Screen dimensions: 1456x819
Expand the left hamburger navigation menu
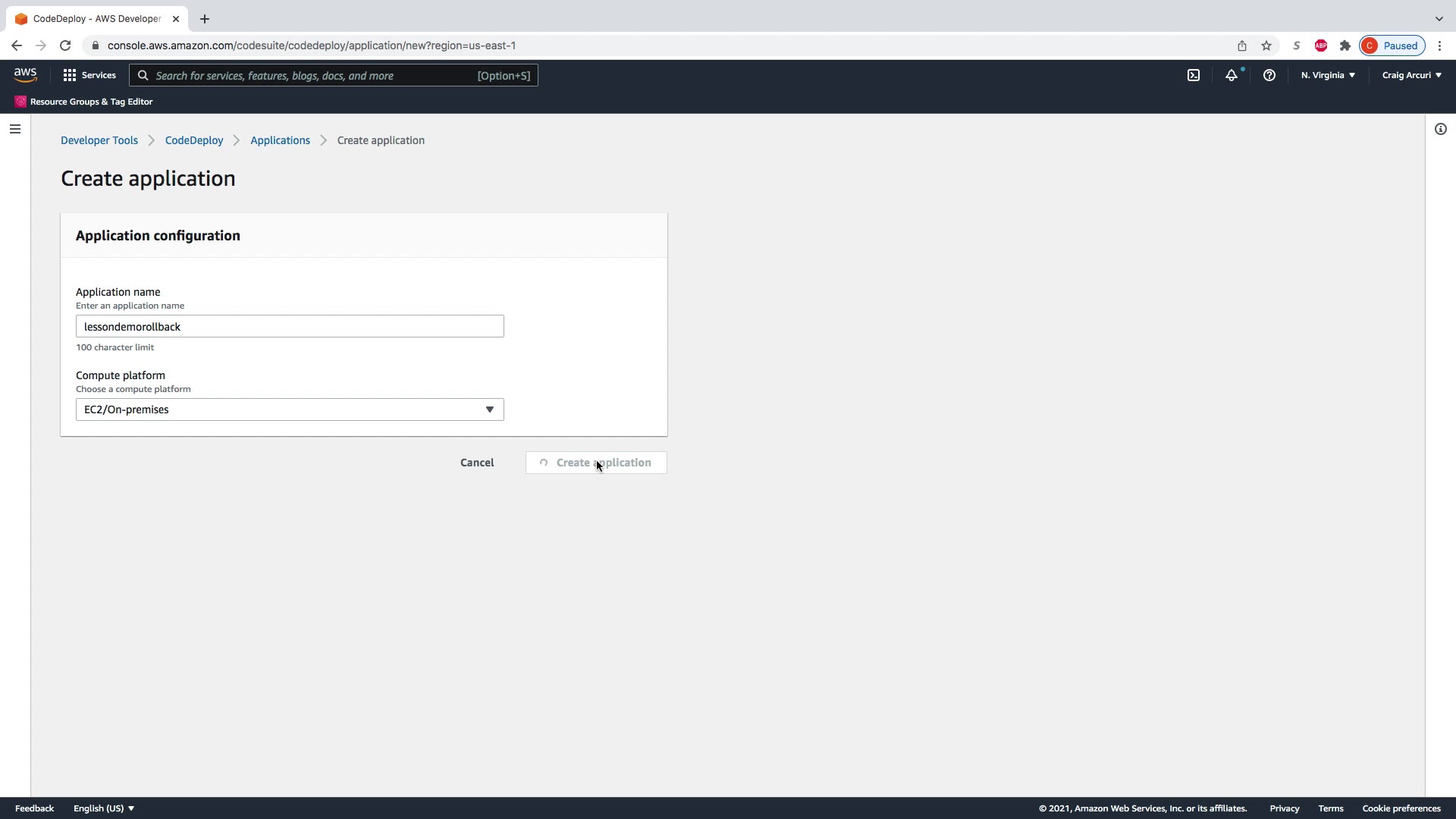(15, 129)
